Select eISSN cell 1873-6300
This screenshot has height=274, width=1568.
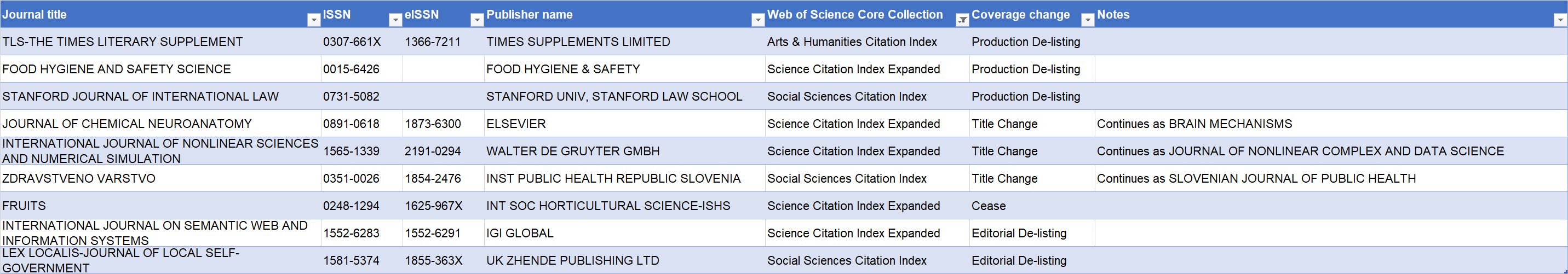point(443,124)
